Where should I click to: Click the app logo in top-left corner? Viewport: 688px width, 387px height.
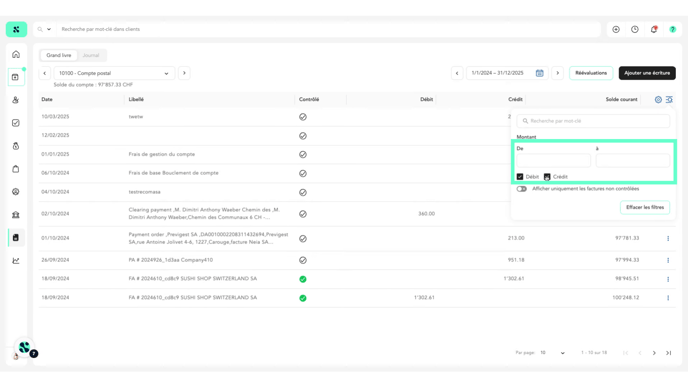point(16,29)
